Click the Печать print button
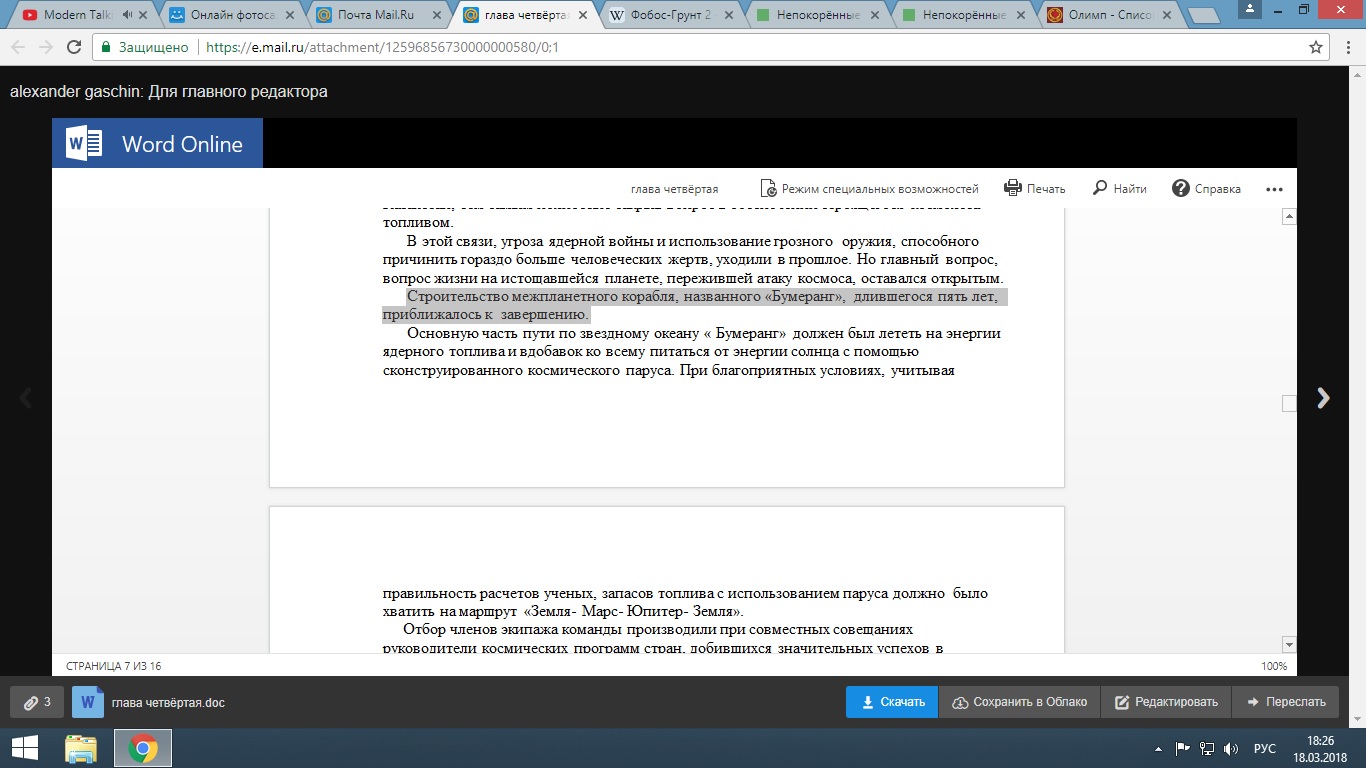 tap(1035, 188)
